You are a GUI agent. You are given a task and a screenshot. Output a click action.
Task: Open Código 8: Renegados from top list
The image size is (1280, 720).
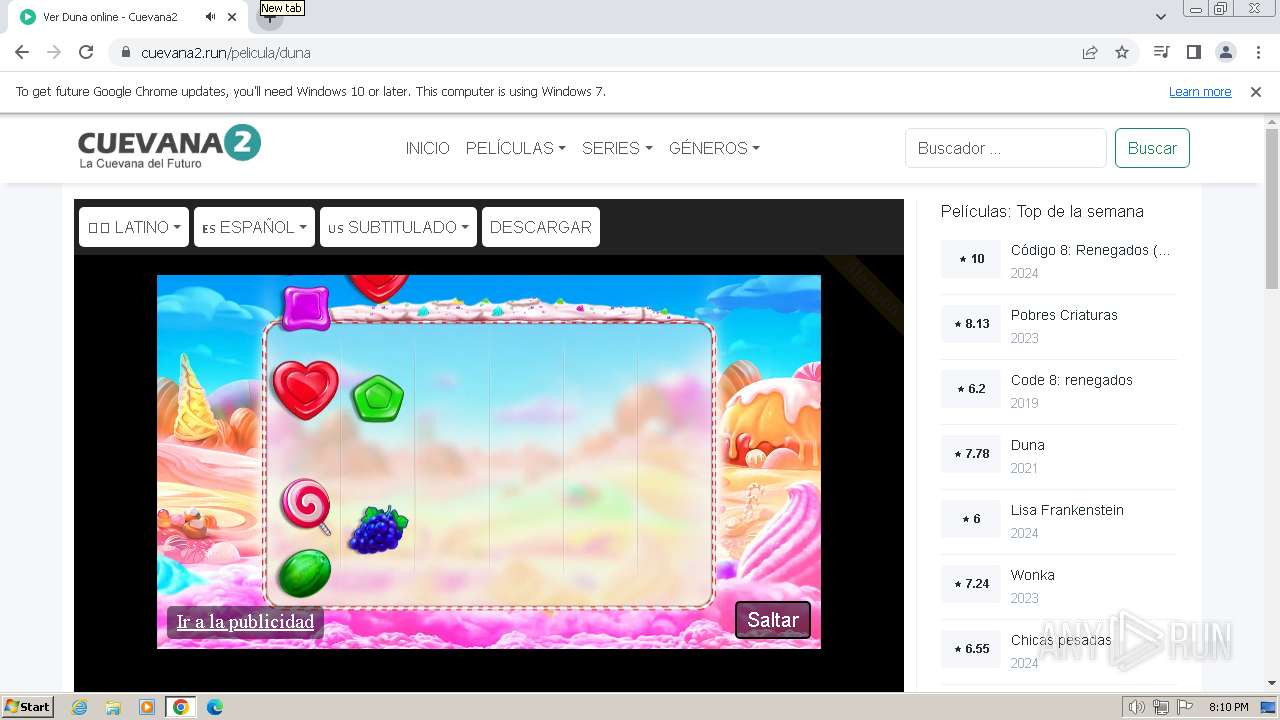click(x=1090, y=250)
